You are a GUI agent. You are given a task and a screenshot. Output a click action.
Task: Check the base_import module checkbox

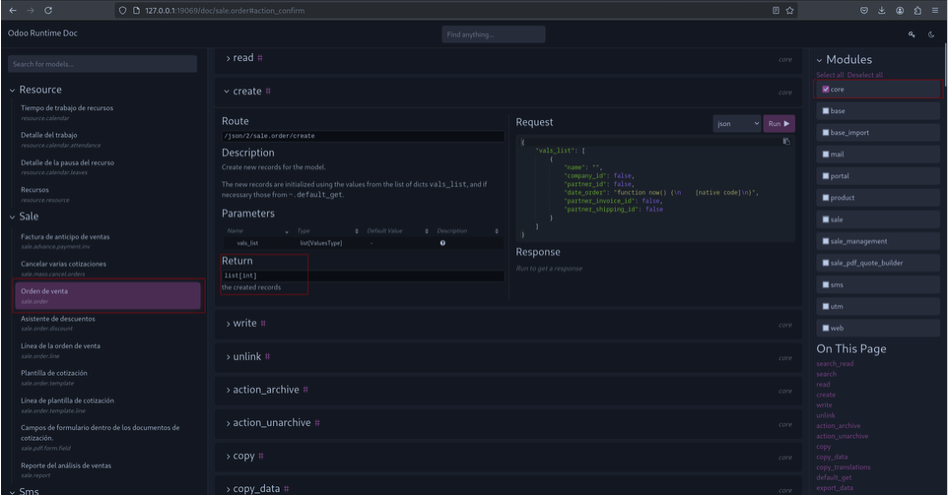coord(825,133)
